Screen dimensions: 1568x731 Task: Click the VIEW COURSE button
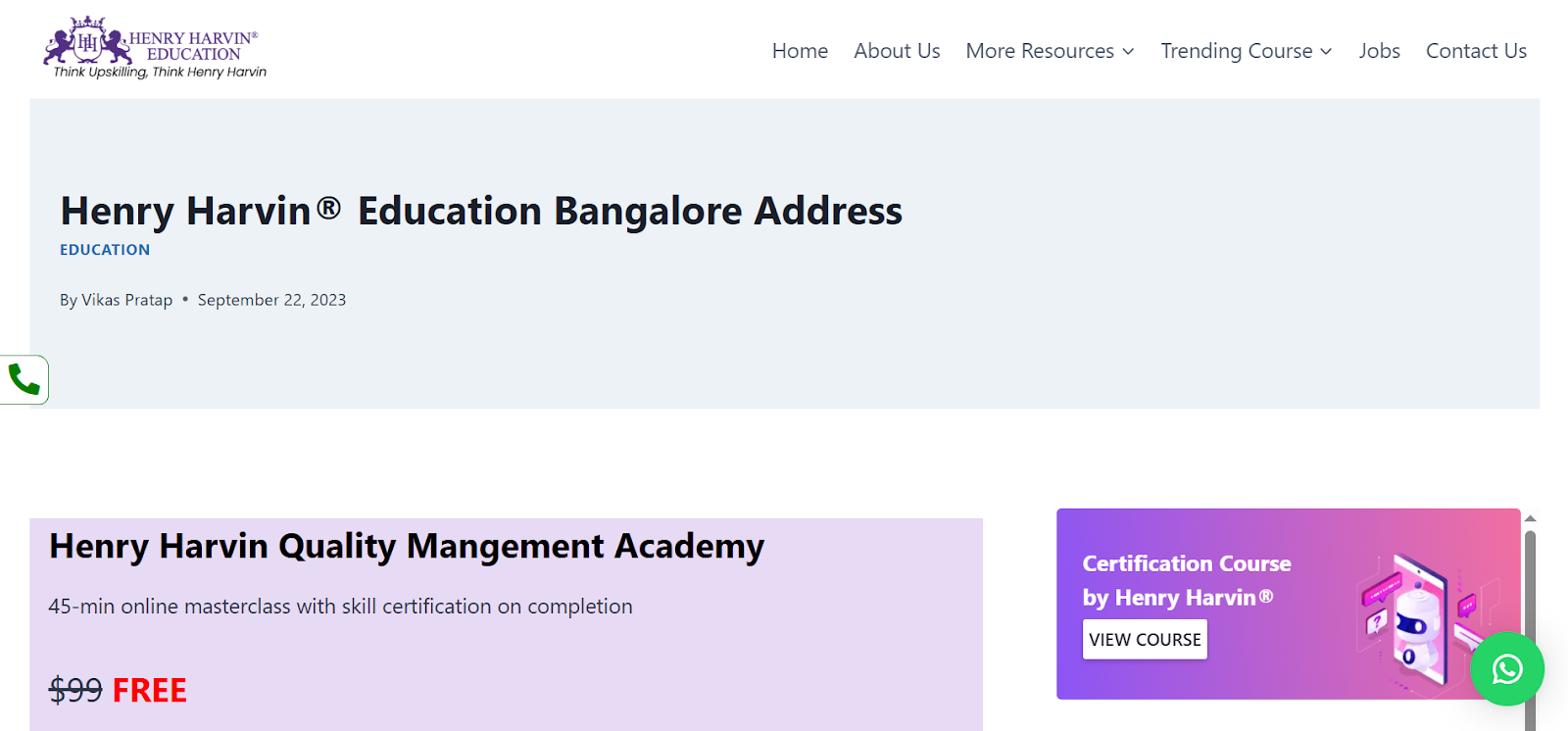click(x=1145, y=640)
